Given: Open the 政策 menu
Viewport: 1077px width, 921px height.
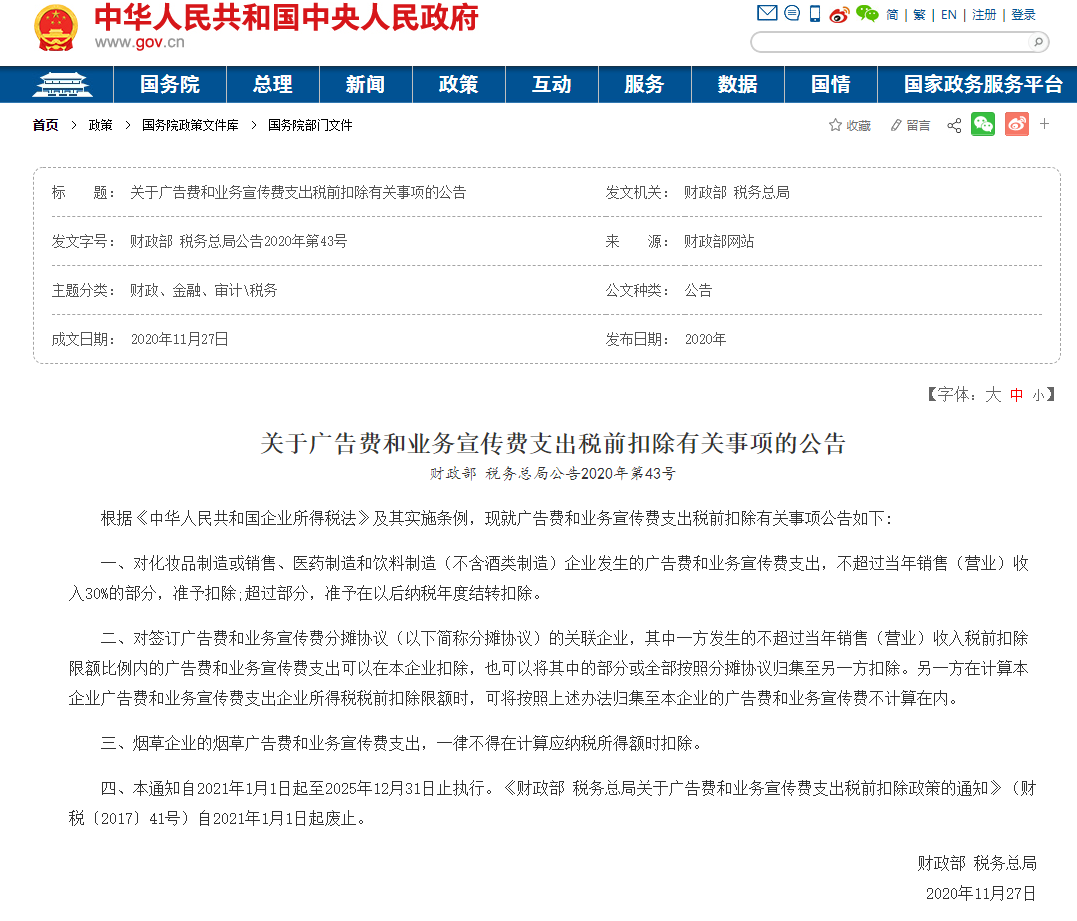Looking at the screenshot, I should point(459,84).
